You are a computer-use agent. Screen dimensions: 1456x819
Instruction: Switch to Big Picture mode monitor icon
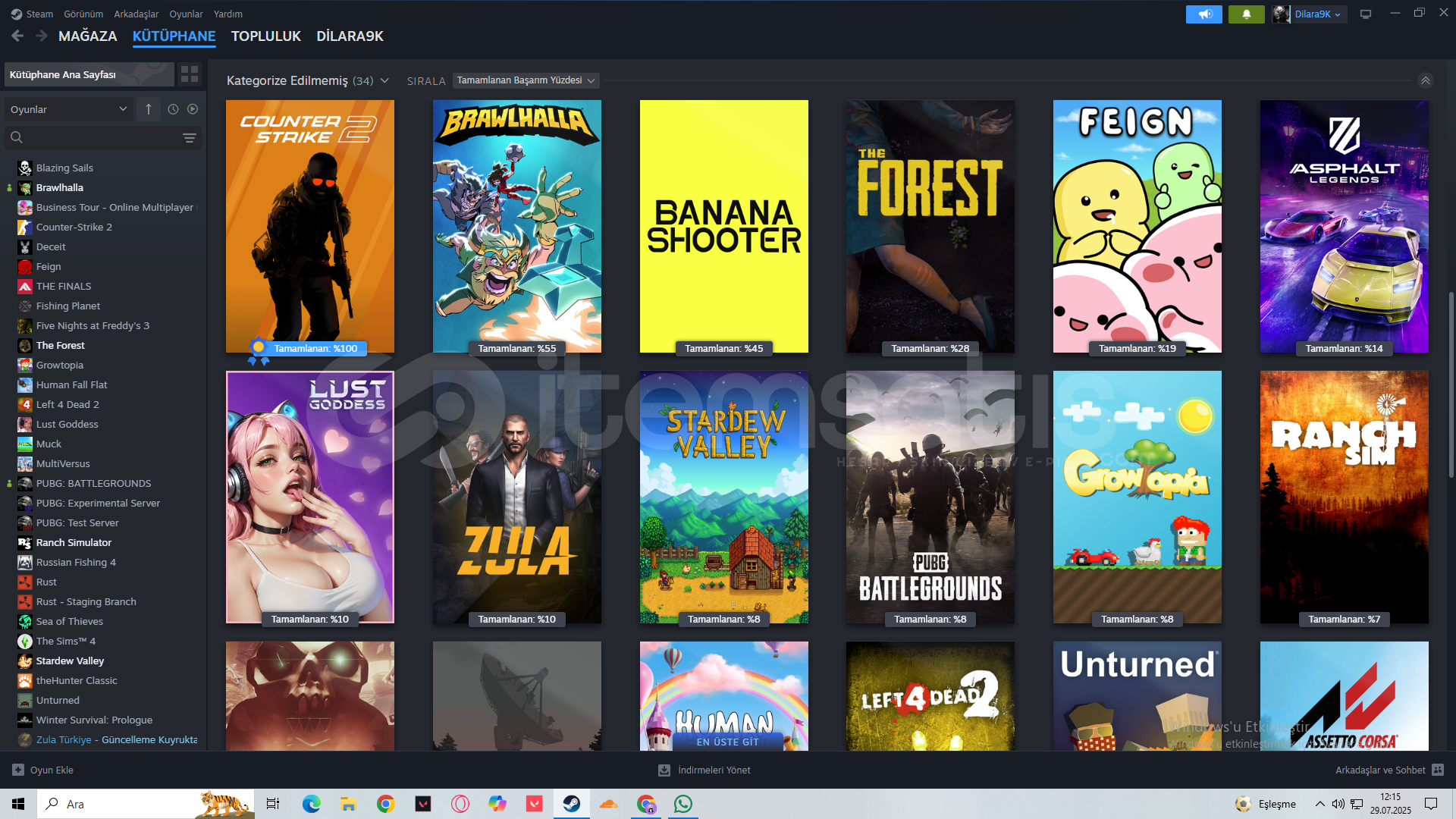point(1366,14)
